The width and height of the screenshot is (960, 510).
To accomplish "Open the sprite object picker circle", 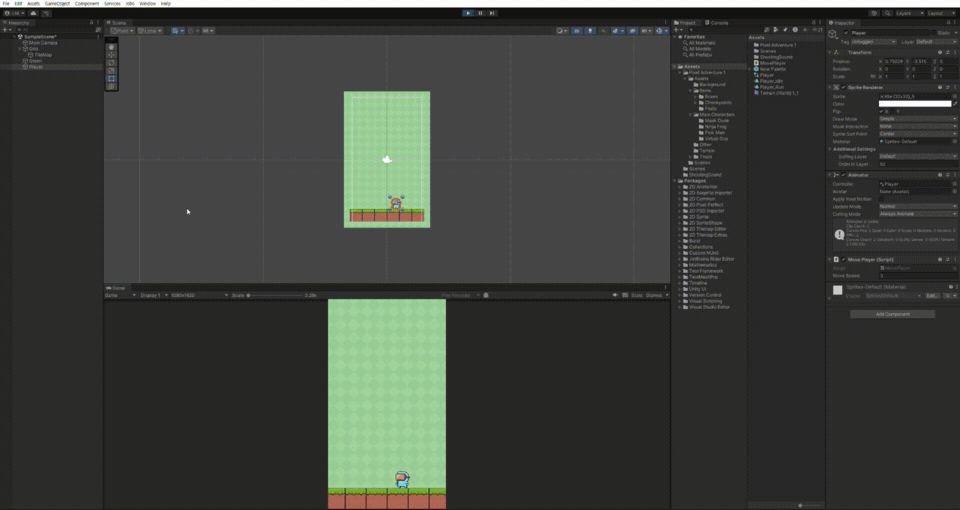I will [x=954, y=97].
